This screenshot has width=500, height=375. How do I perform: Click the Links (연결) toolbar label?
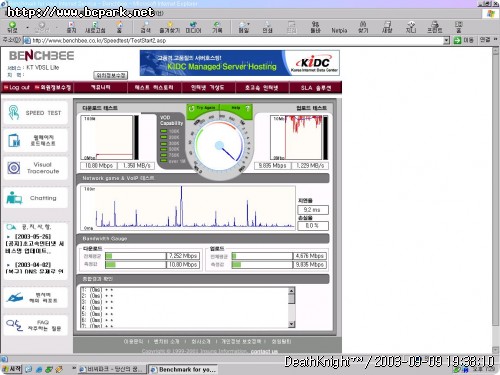pos(485,40)
